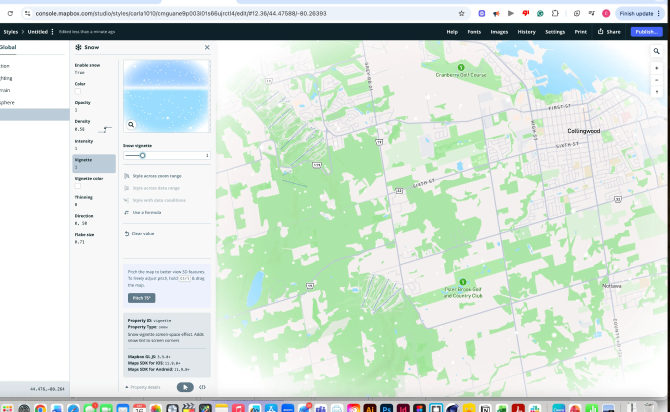
Task: Select Use a formula option
Action: (x=146, y=212)
